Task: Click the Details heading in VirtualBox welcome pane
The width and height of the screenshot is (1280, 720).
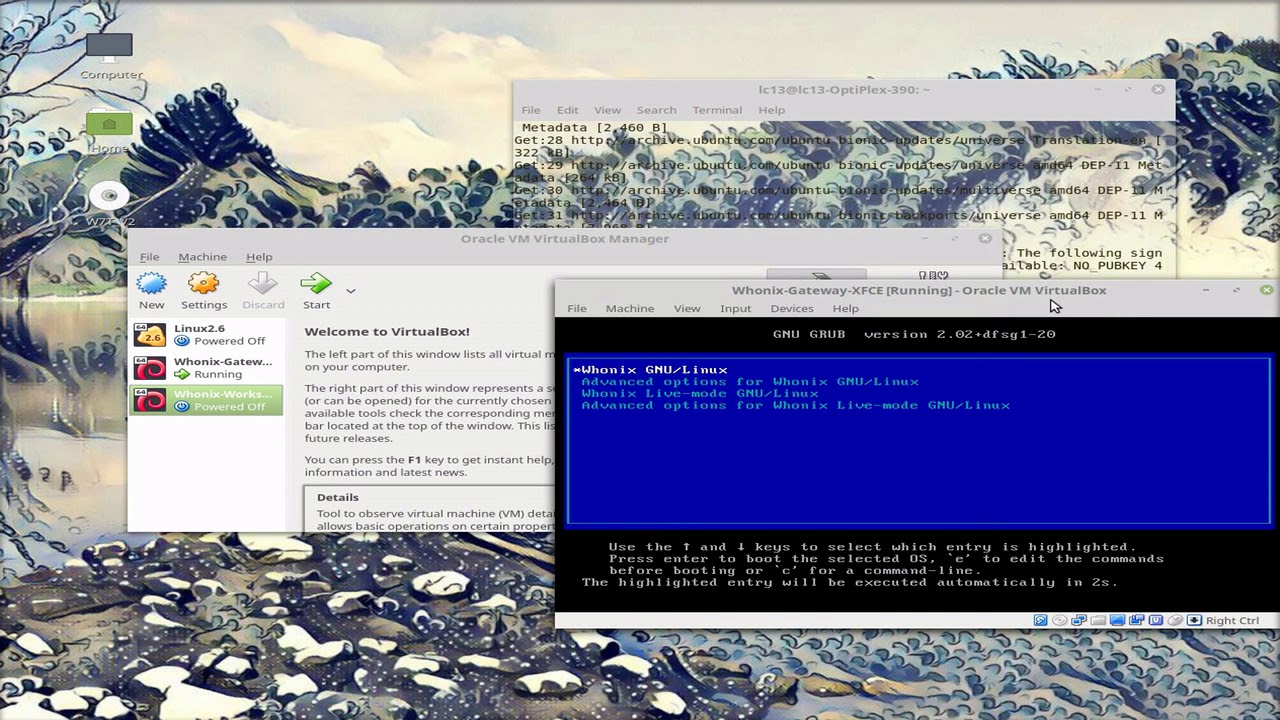Action: tap(338, 497)
